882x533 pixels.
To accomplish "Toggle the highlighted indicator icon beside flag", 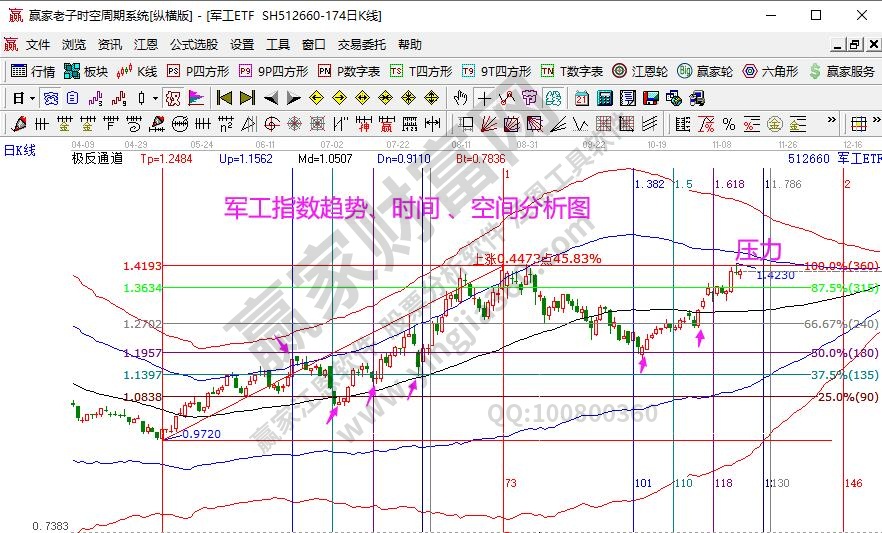I will click(x=173, y=98).
